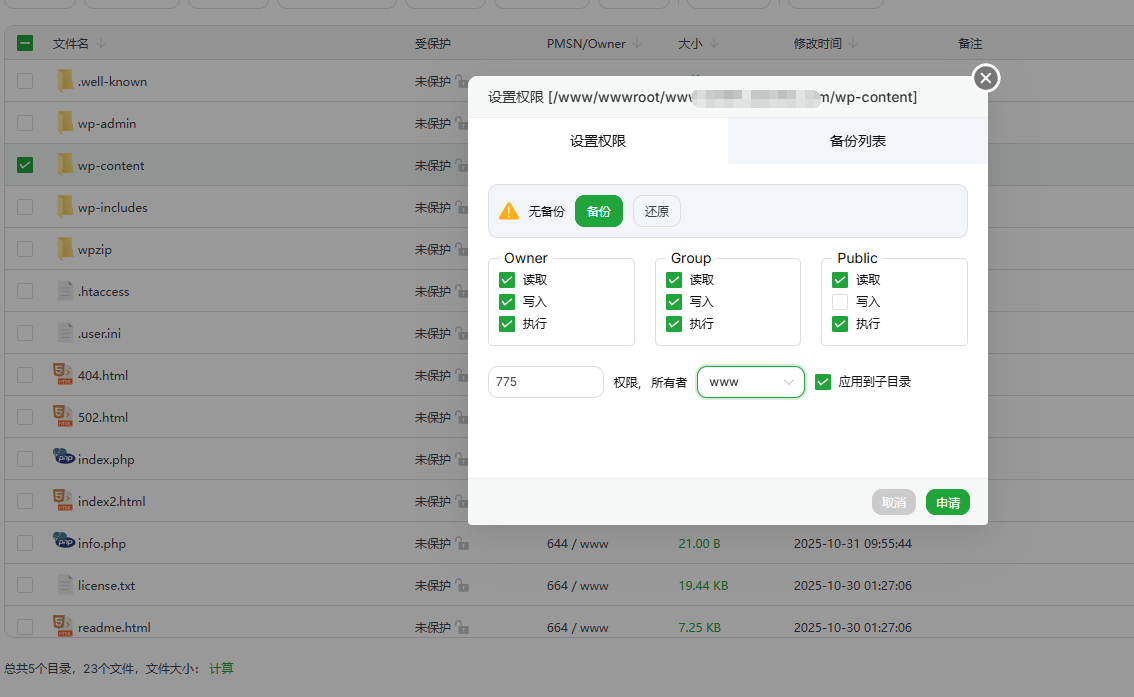Image resolution: width=1134 pixels, height=697 pixels.
Task: Switch to 备份列表 tab
Action: click(x=857, y=141)
